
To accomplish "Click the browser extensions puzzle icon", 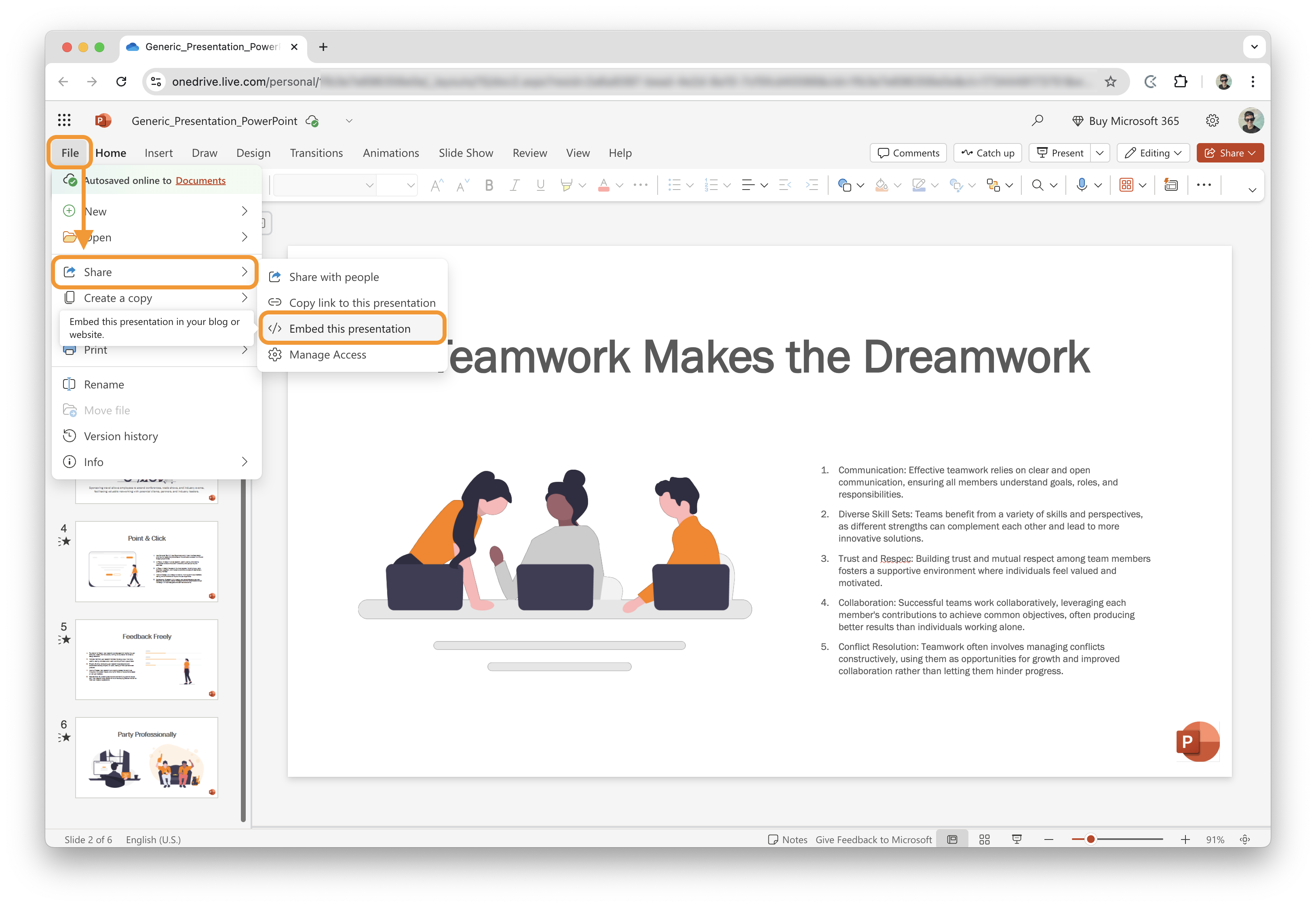I will coord(1181,81).
